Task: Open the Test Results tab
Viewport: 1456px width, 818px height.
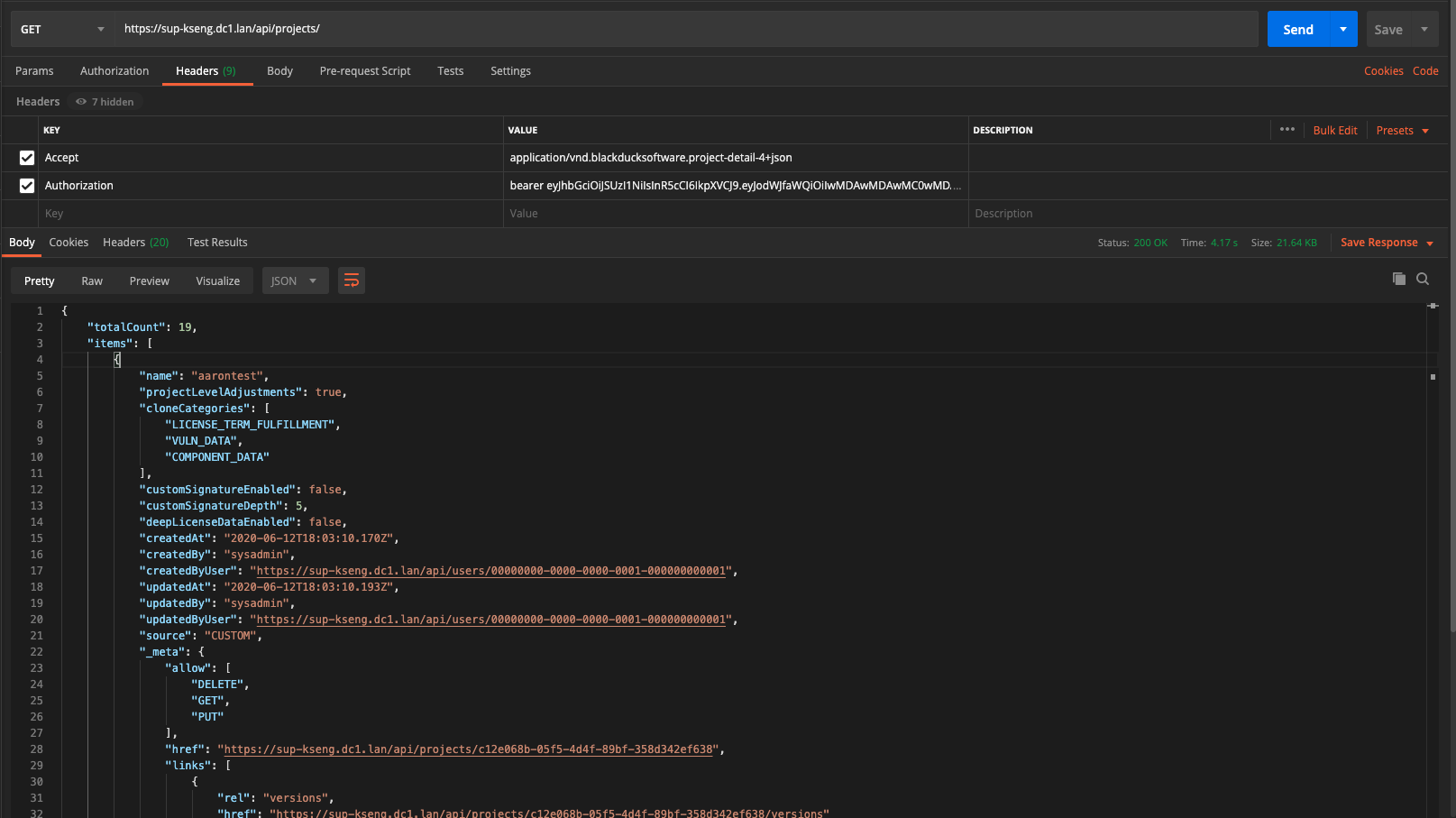Action: tap(217, 243)
